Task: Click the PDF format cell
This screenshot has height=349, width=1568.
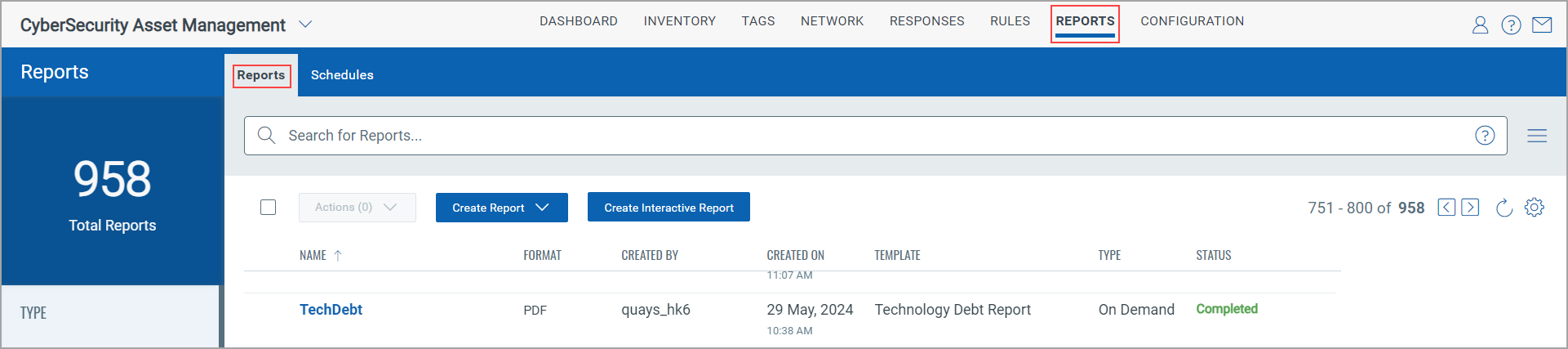Action: 535,311
